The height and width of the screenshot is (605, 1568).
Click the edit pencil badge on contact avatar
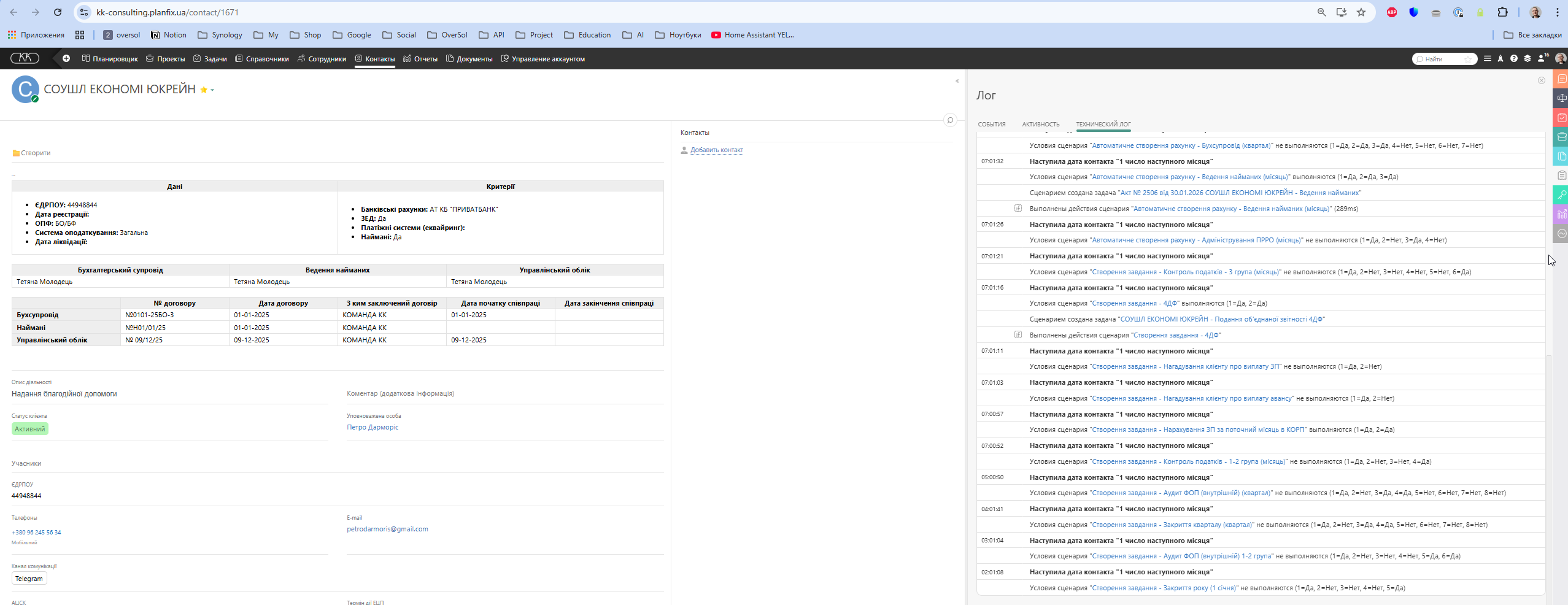pos(35,99)
